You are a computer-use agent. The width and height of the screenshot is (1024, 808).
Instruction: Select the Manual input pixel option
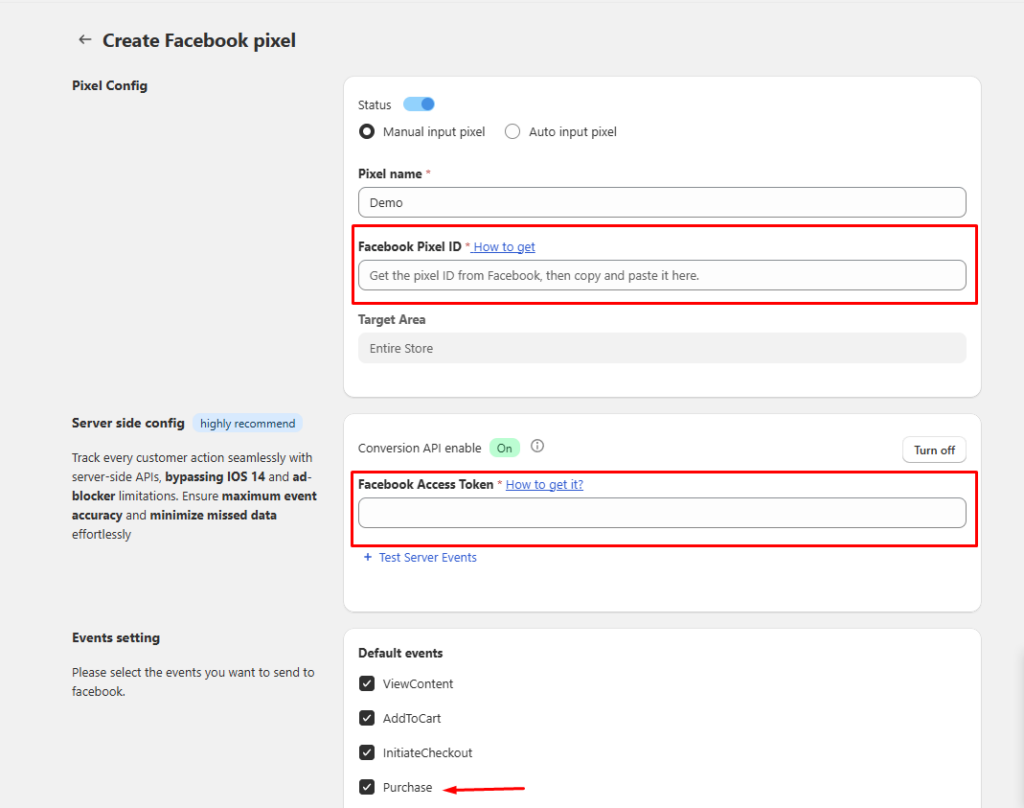tap(366, 131)
